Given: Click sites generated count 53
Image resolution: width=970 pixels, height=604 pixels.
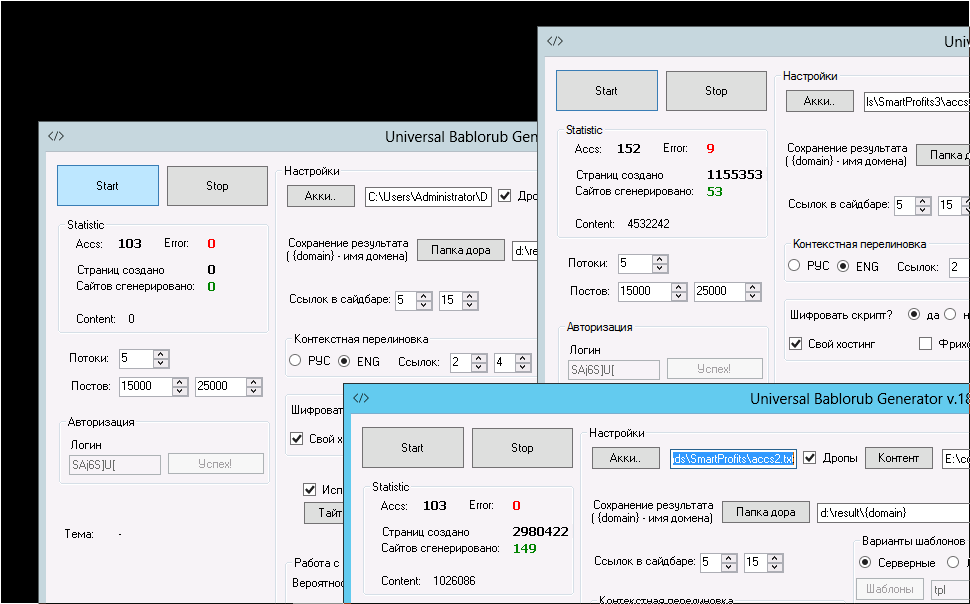Looking at the screenshot, I should [x=715, y=191].
